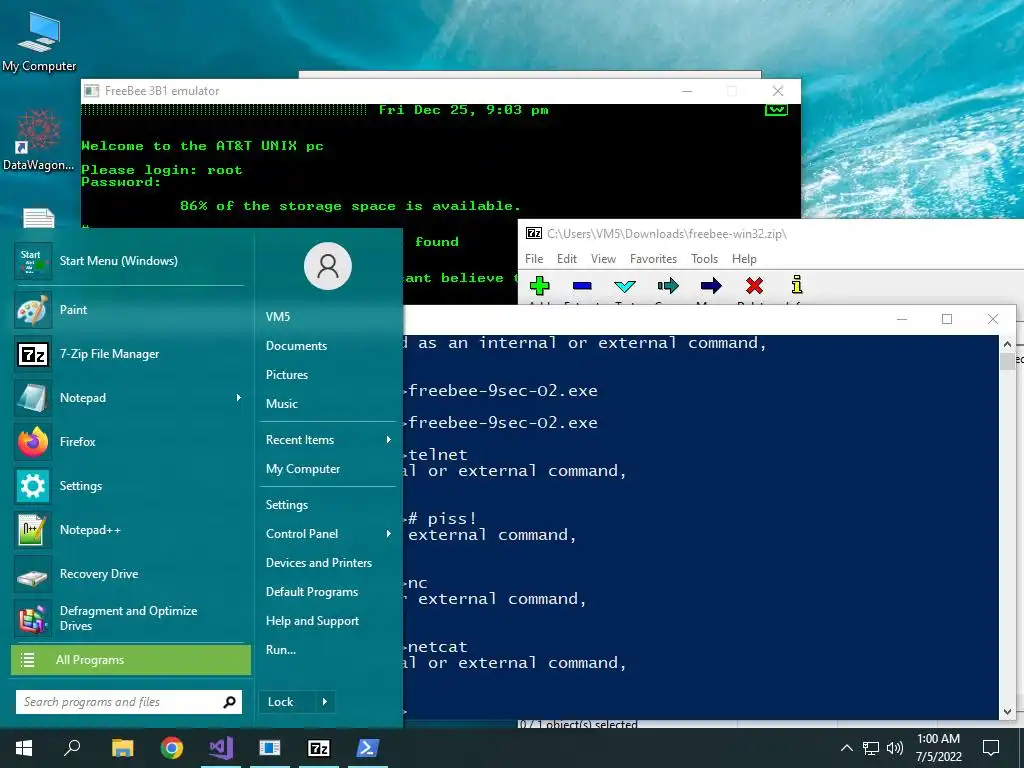The width and height of the screenshot is (1024, 768).
Task: Open My Computer desktop icon
Action: (39, 42)
